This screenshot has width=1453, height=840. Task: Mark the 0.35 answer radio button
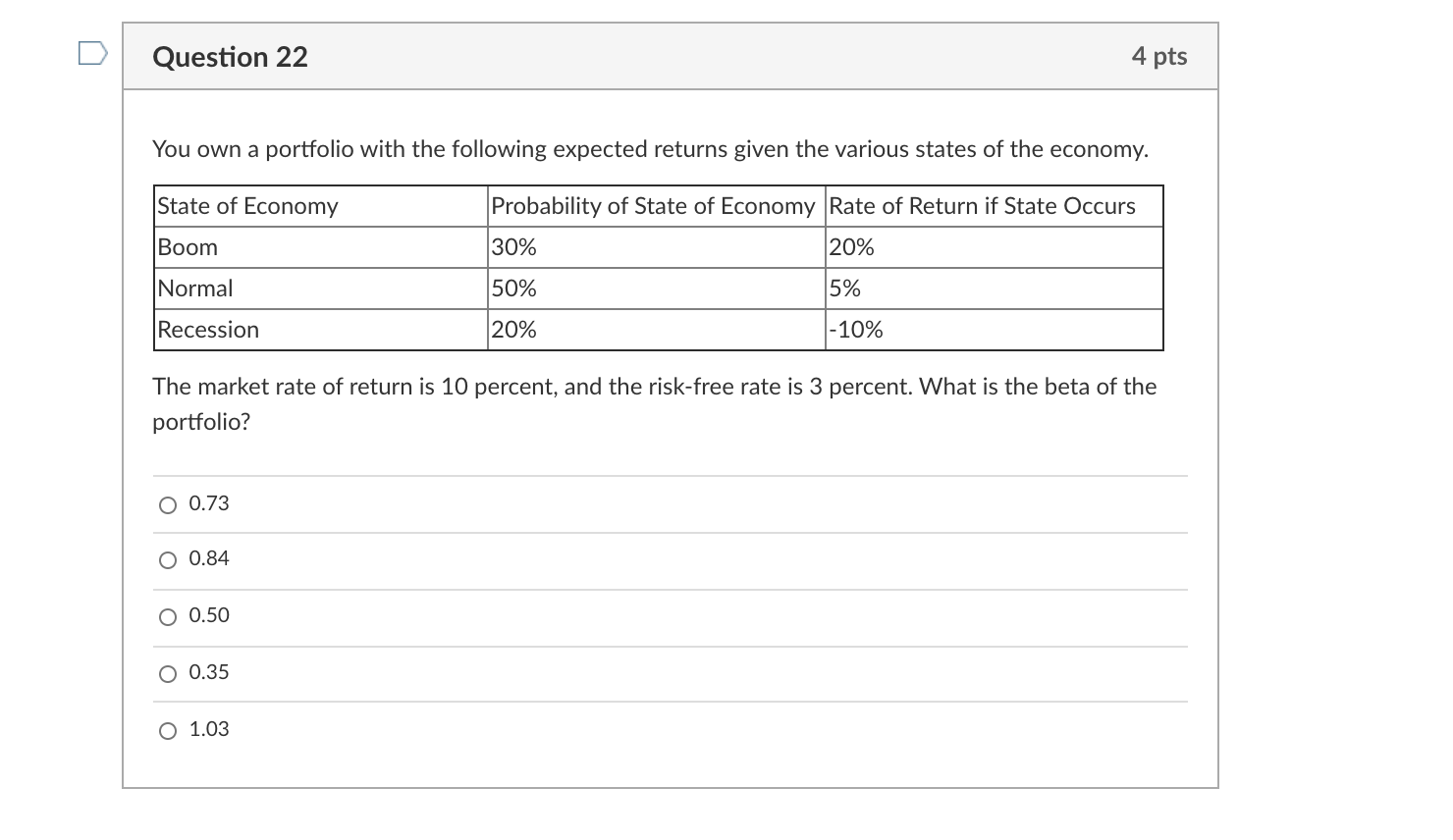168,674
